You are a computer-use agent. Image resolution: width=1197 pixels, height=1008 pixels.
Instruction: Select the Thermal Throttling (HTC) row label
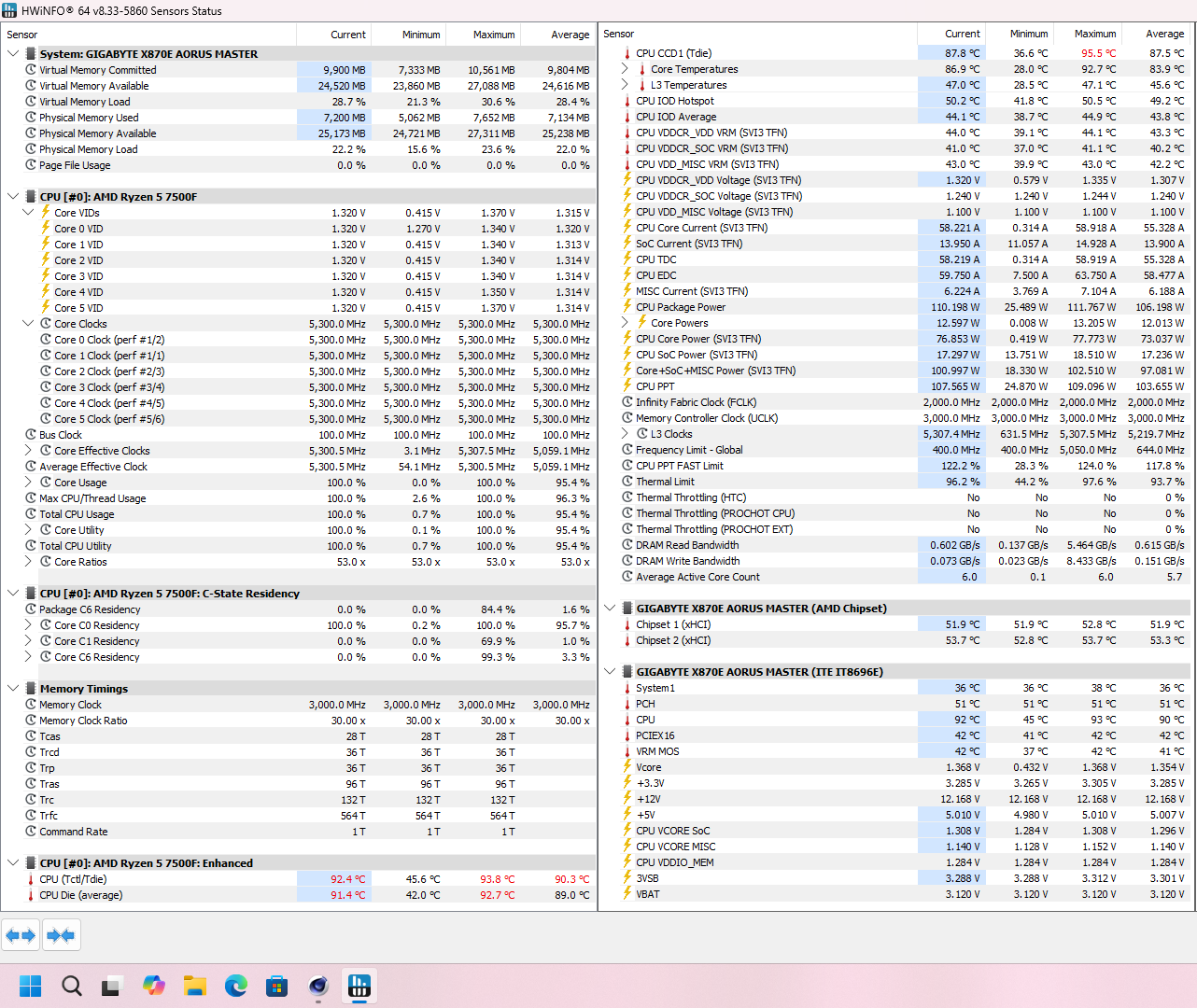691,497
